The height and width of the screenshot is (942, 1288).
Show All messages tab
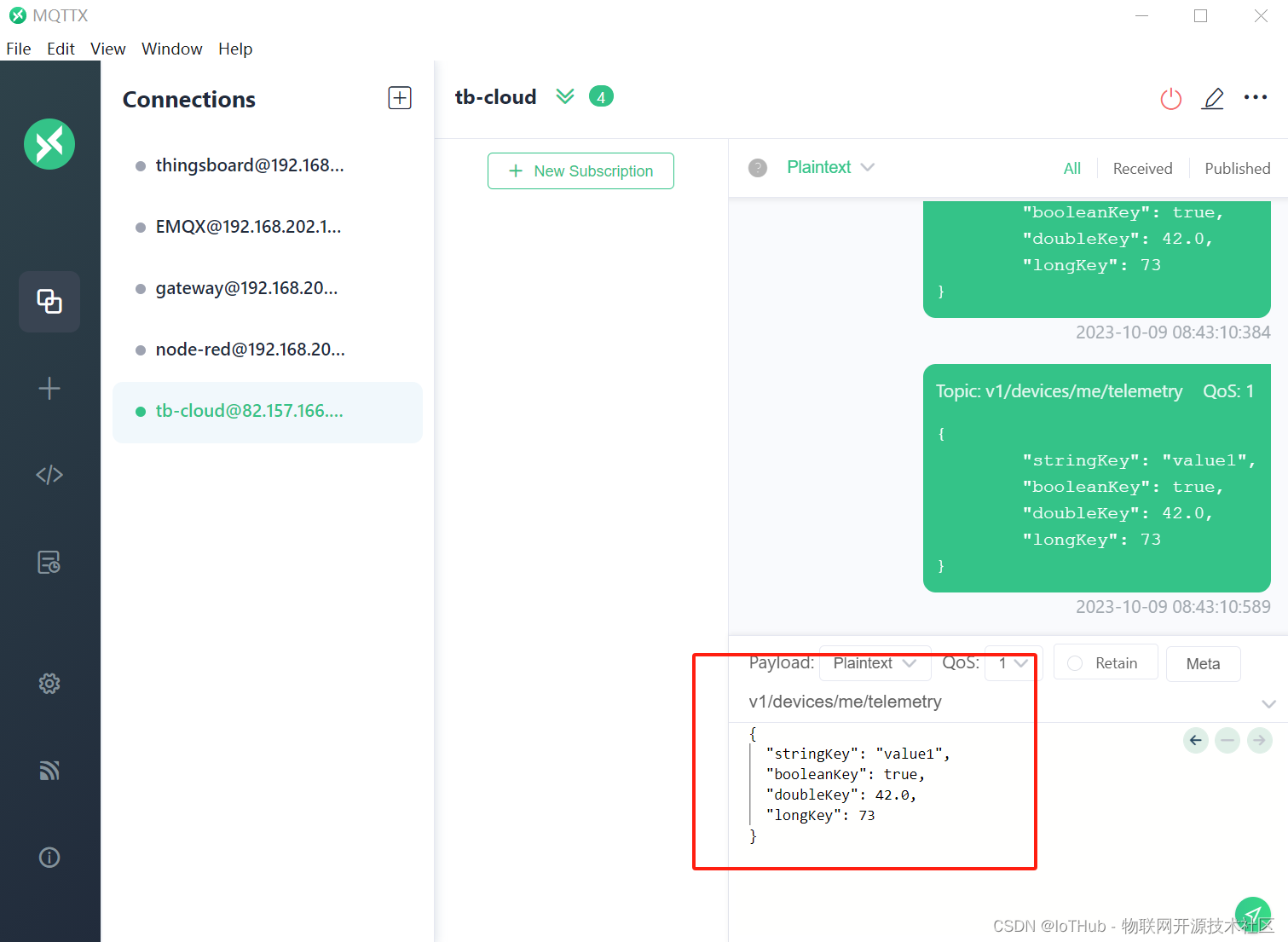tap(1072, 168)
